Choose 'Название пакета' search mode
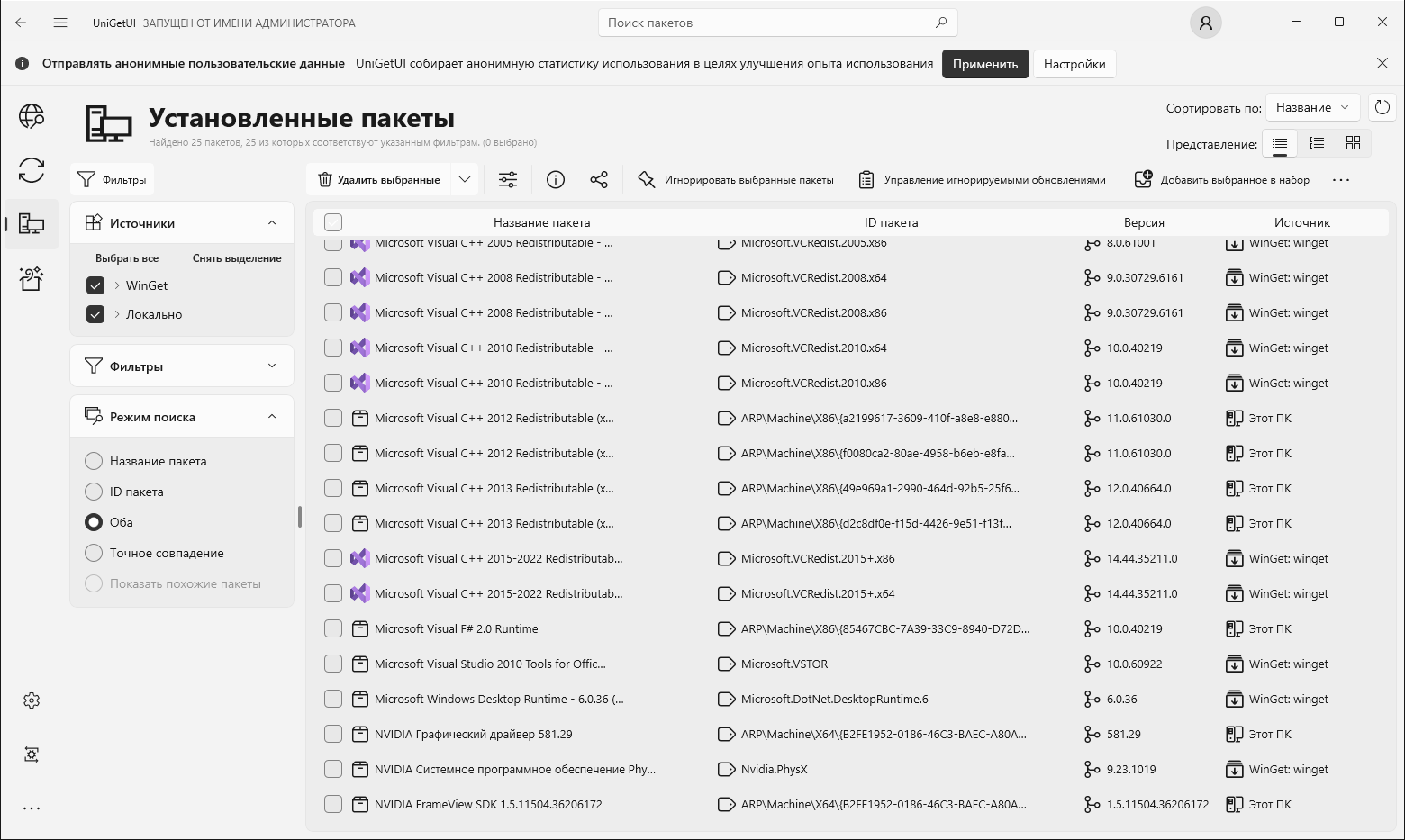The image size is (1405, 840). coord(94,461)
